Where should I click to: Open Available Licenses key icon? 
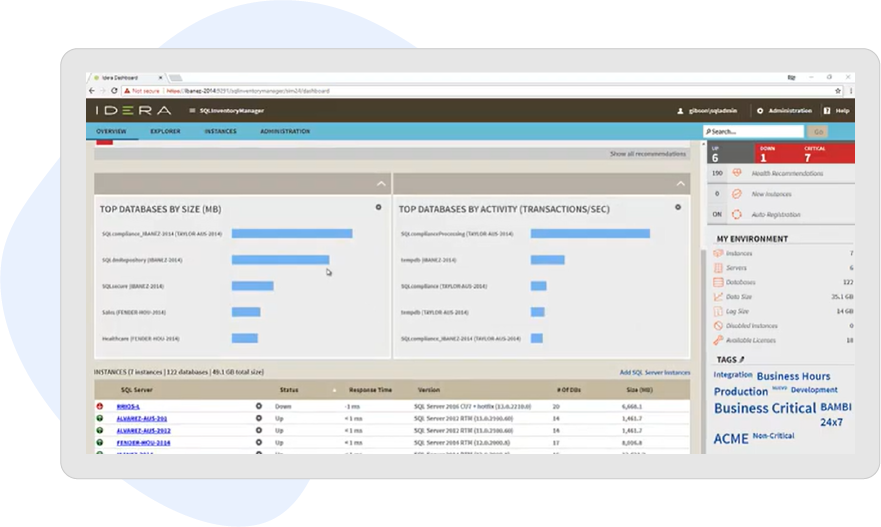tap(718, 340)
